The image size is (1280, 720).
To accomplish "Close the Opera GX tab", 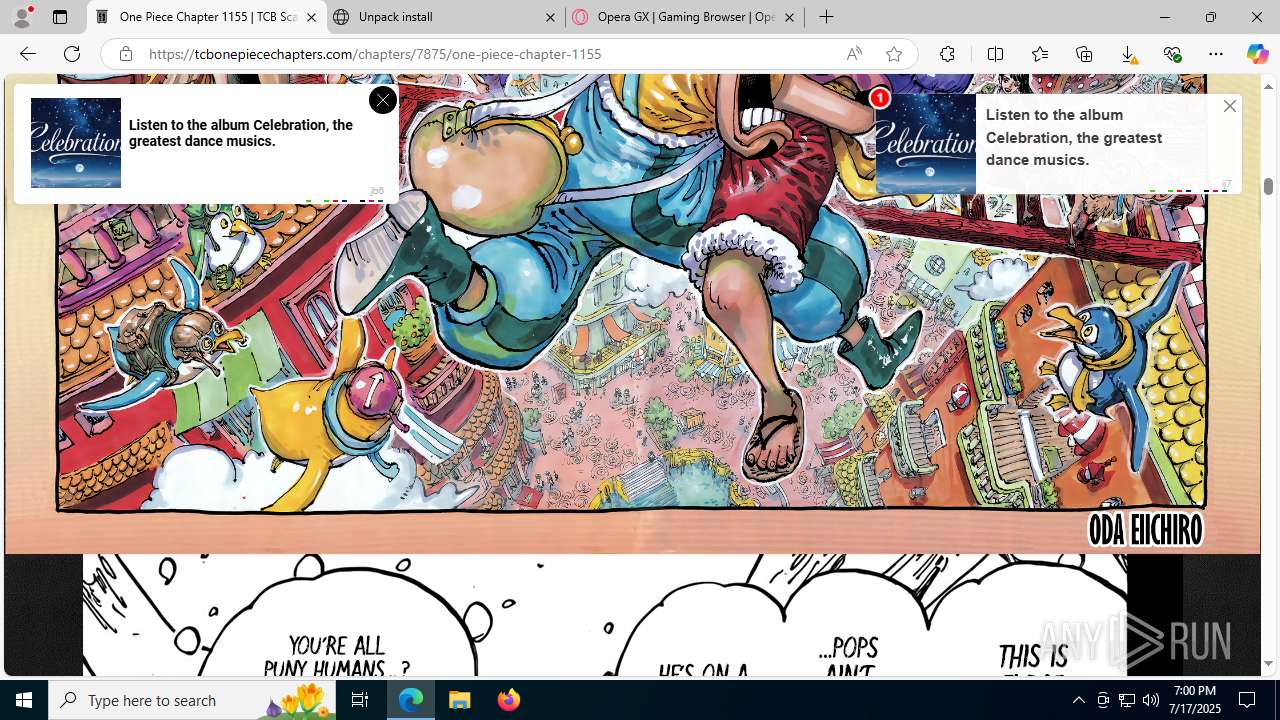I will click(789, 17).
